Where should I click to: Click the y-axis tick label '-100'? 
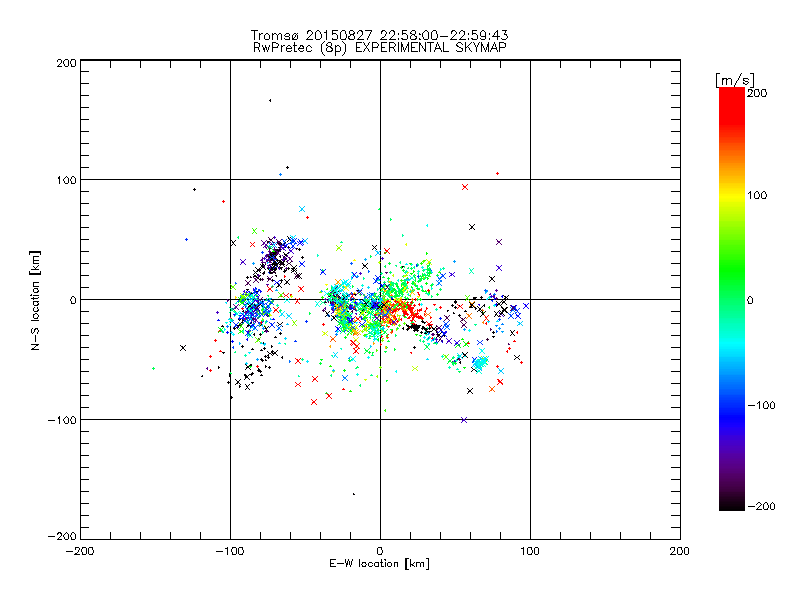(62, 420)
